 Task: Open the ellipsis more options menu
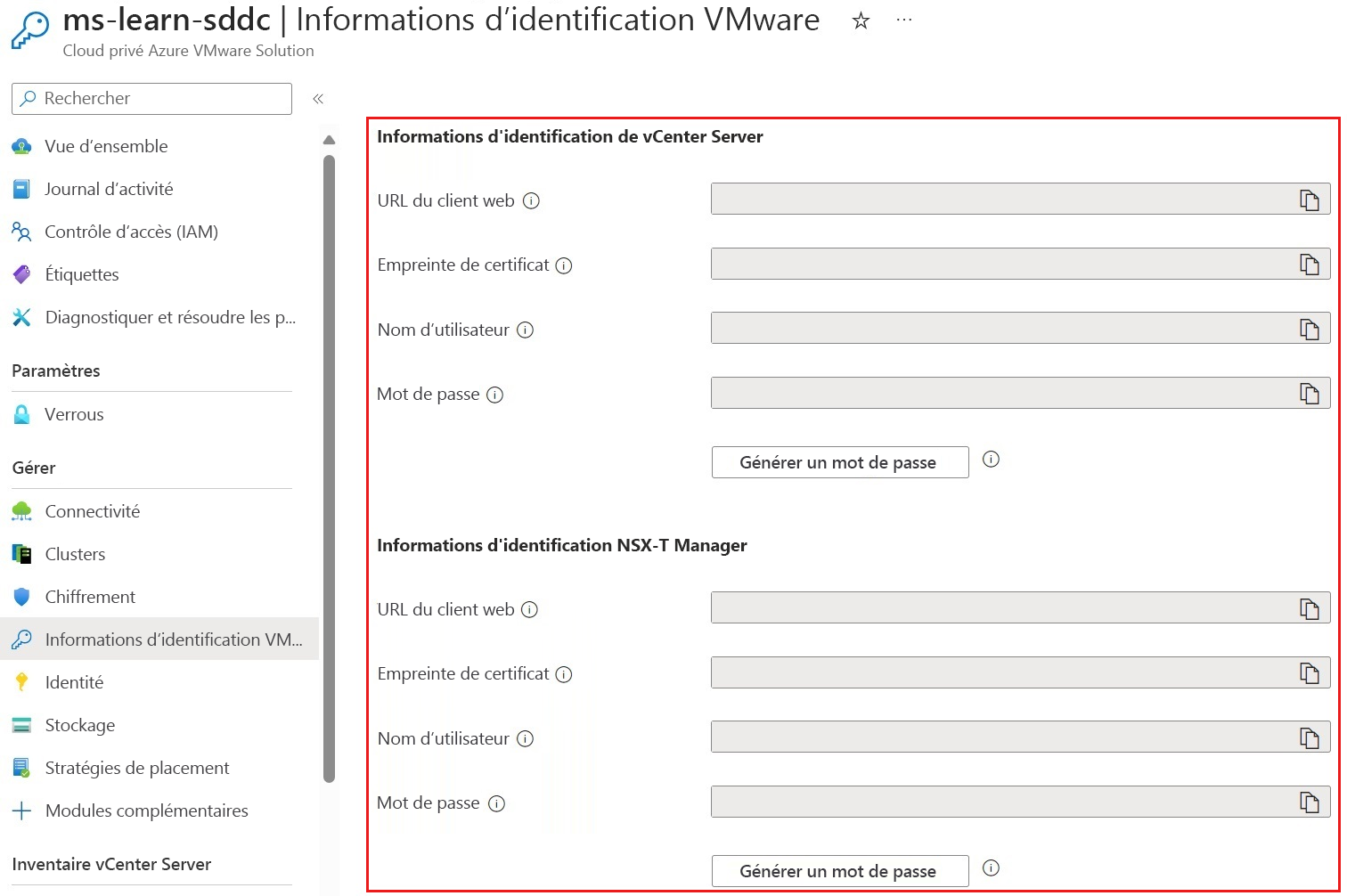(x=904, y=20)
